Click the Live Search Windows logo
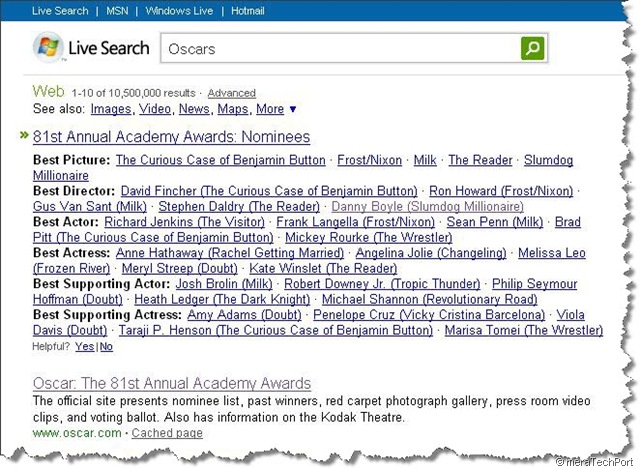640x468 pixels. click(48, 47)
